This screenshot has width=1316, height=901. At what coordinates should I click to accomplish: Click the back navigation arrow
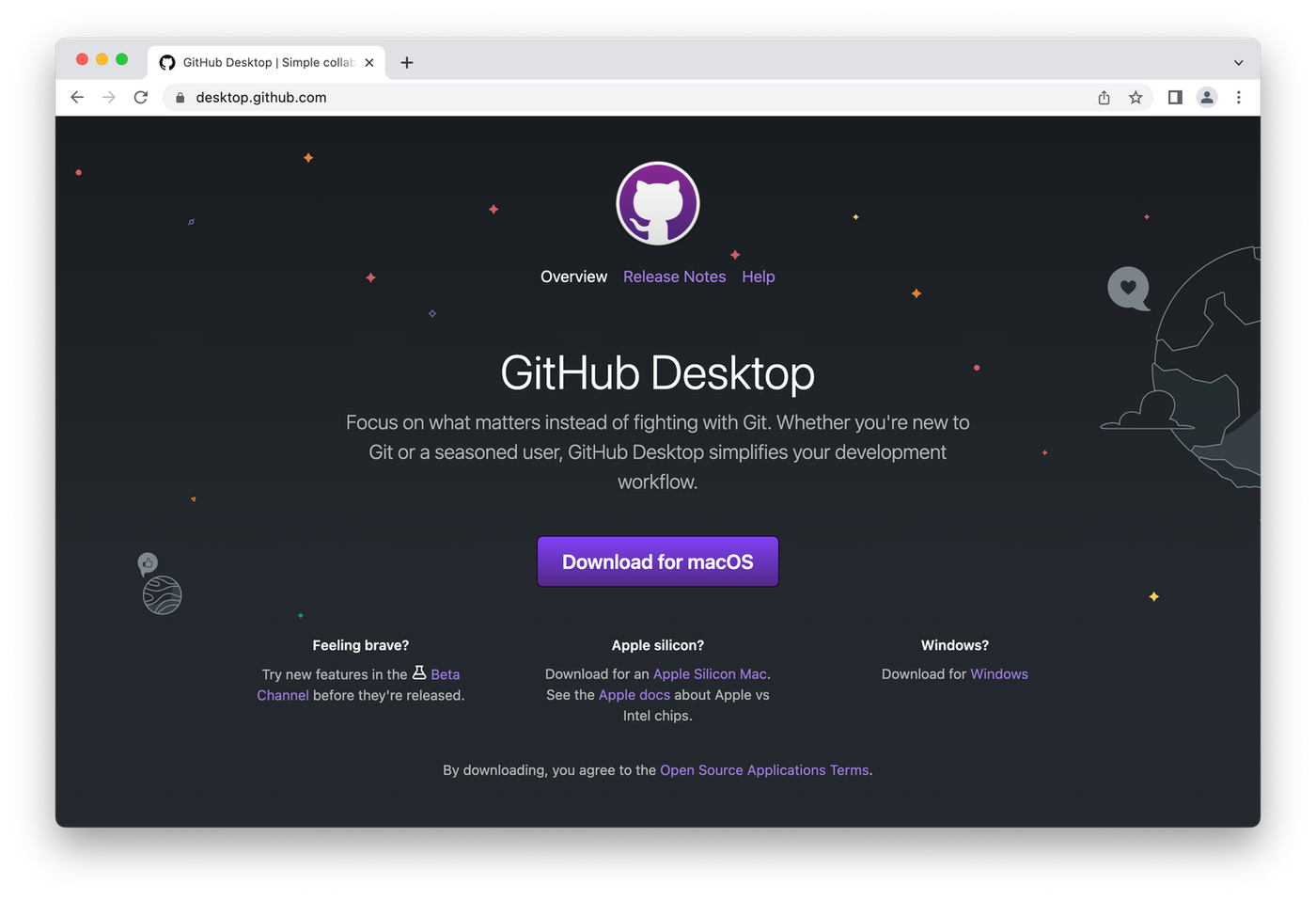pos(77,97)
